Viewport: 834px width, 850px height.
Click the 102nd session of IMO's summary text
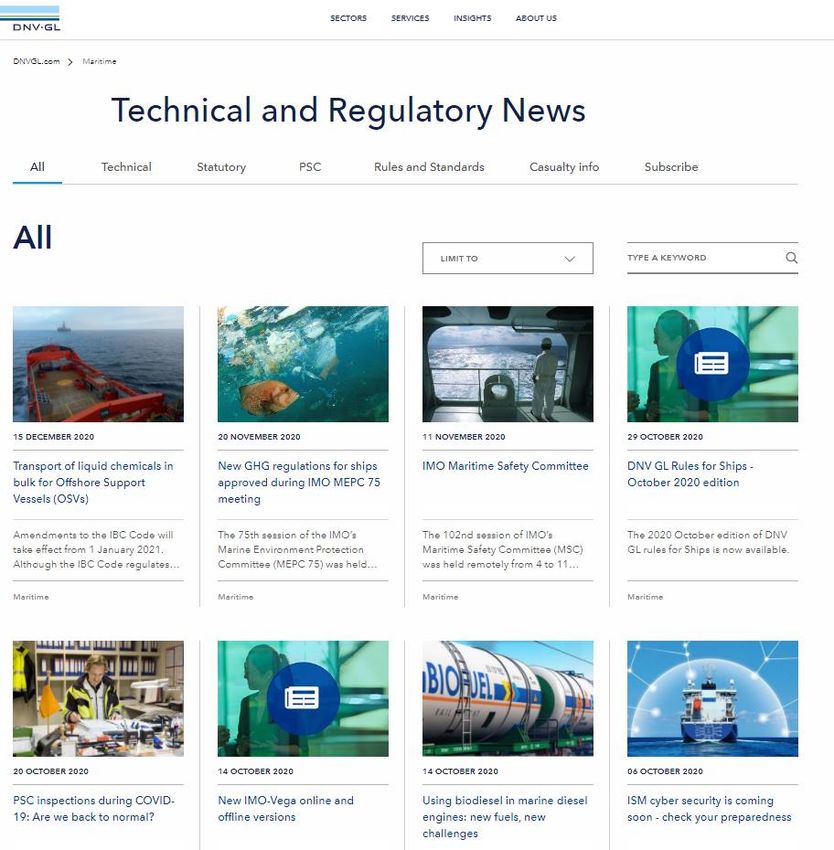point(503,550)
